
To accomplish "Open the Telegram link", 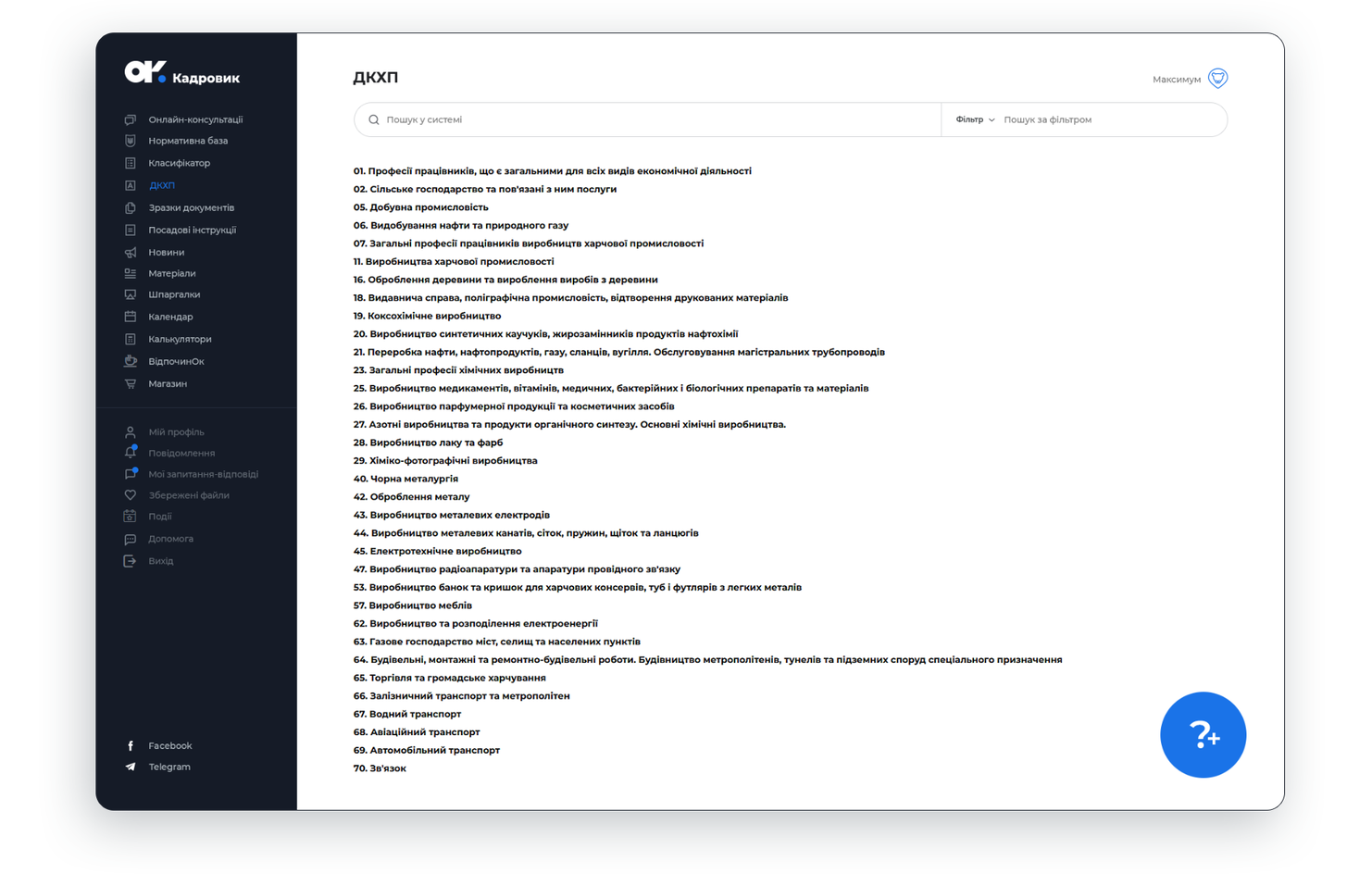I will pos(169,767).
